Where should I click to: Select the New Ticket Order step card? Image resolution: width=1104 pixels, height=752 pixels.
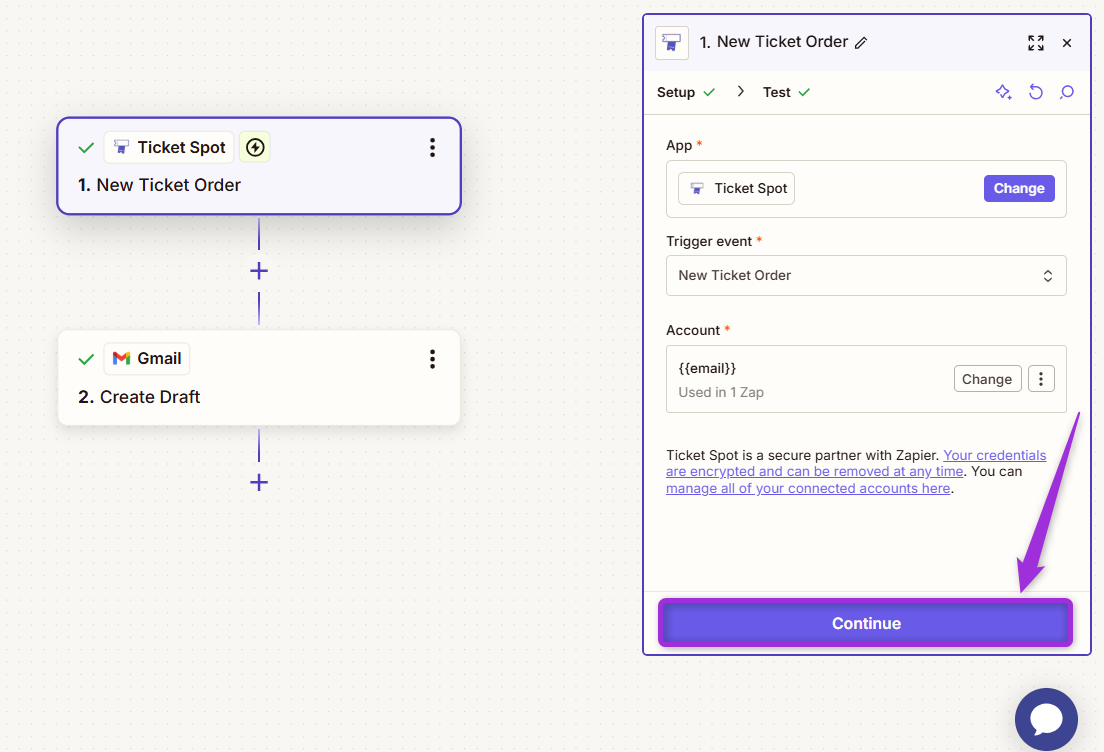[259, 166]
